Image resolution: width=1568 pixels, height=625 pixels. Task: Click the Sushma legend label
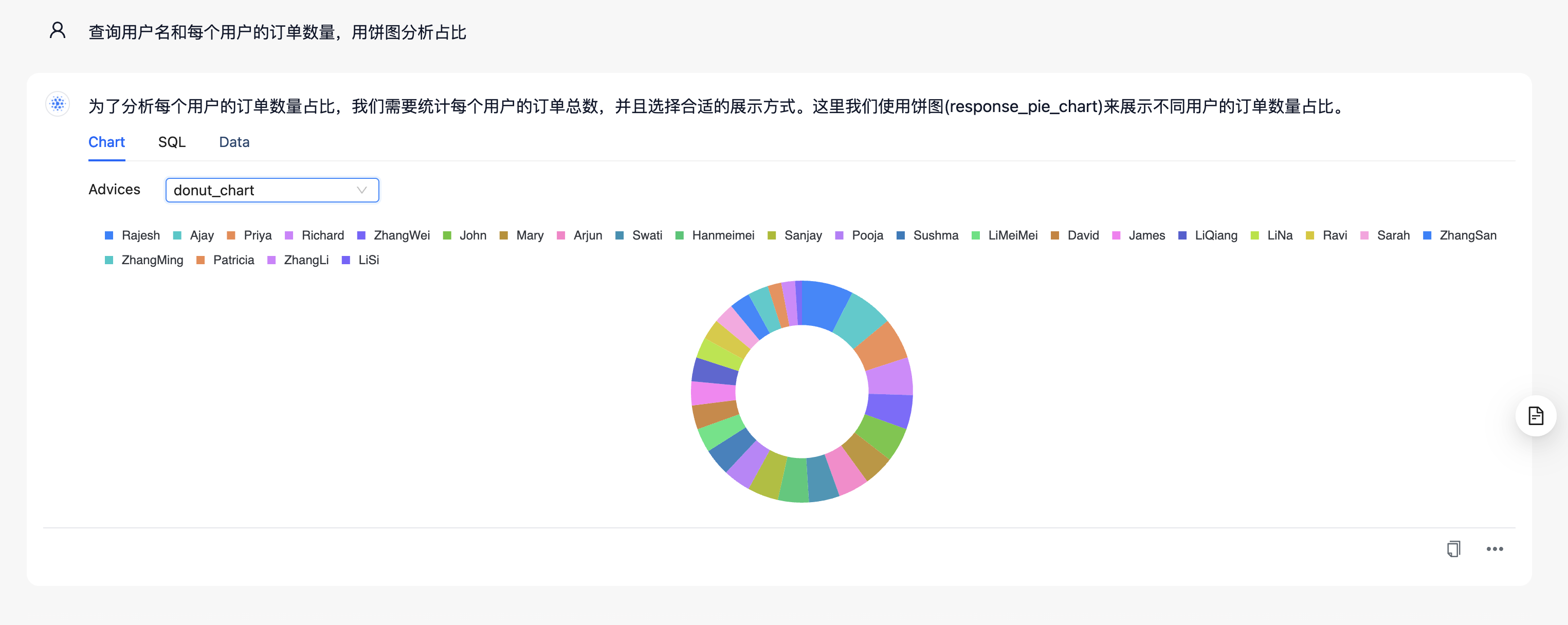click(x=935, y=235)
